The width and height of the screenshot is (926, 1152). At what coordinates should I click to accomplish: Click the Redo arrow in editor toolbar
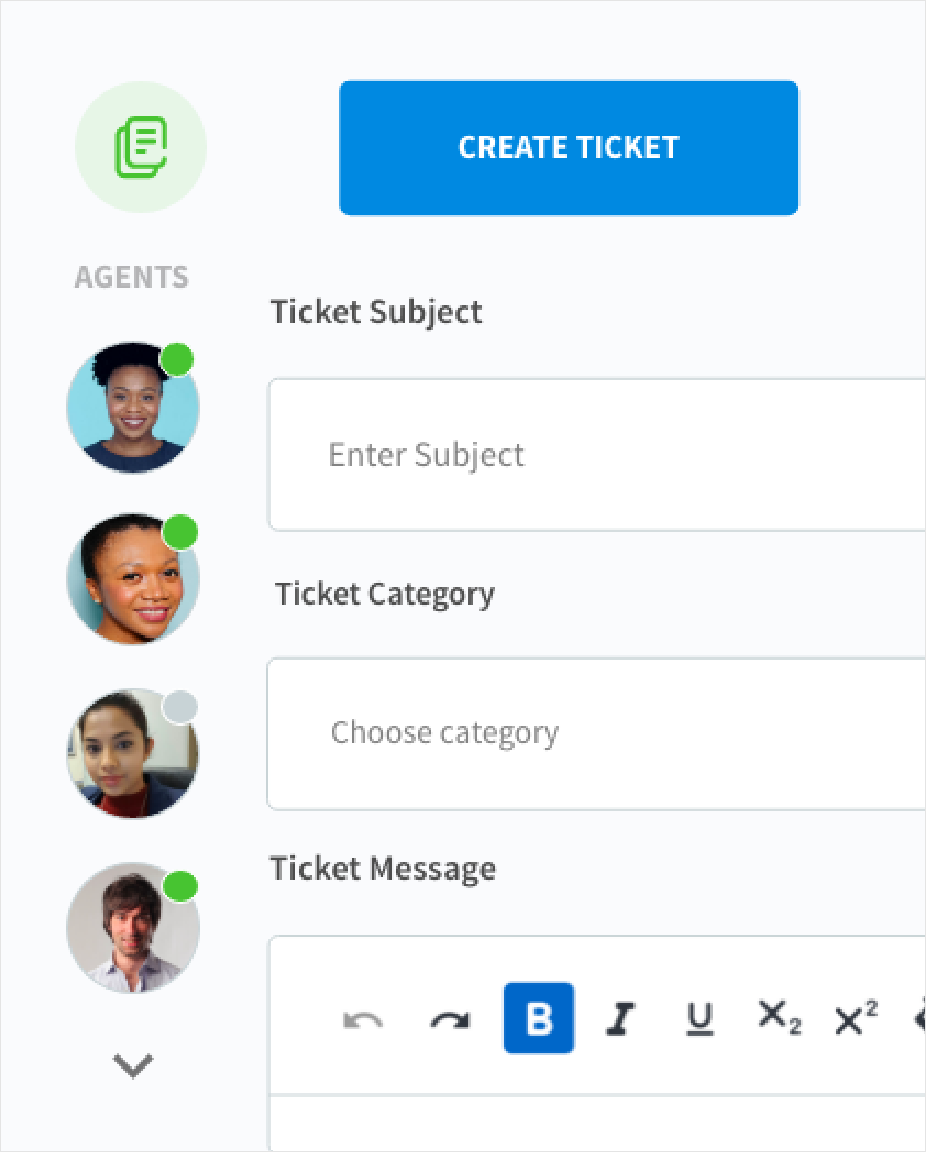point(450,1020)
